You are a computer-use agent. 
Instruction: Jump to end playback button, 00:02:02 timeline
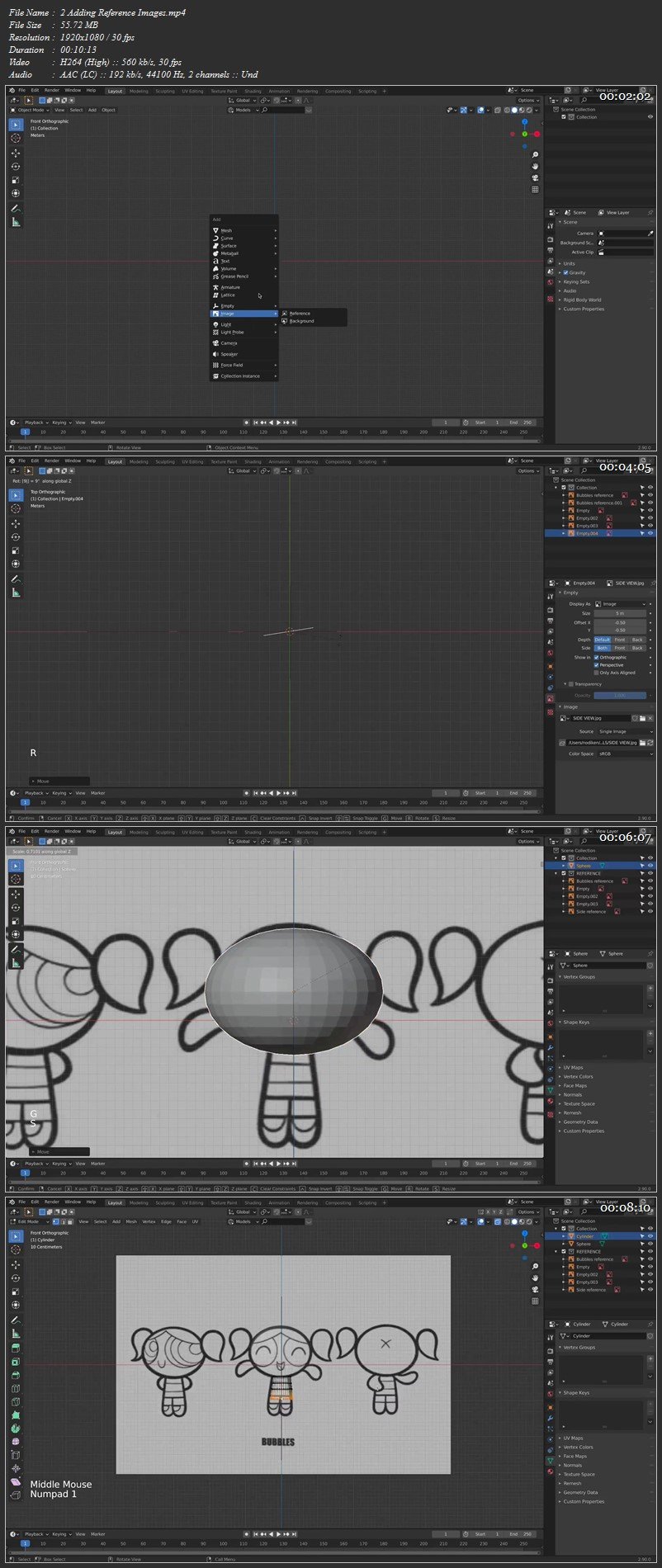(x=294, y=423)
